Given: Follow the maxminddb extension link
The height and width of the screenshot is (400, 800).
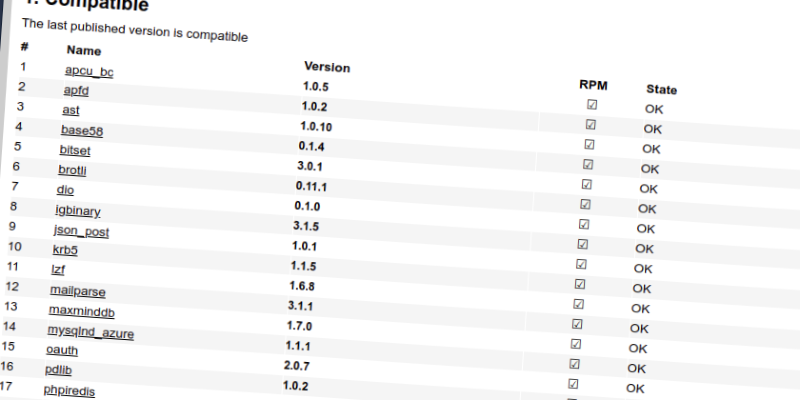Looking at the screenshot, I should 81,311.
